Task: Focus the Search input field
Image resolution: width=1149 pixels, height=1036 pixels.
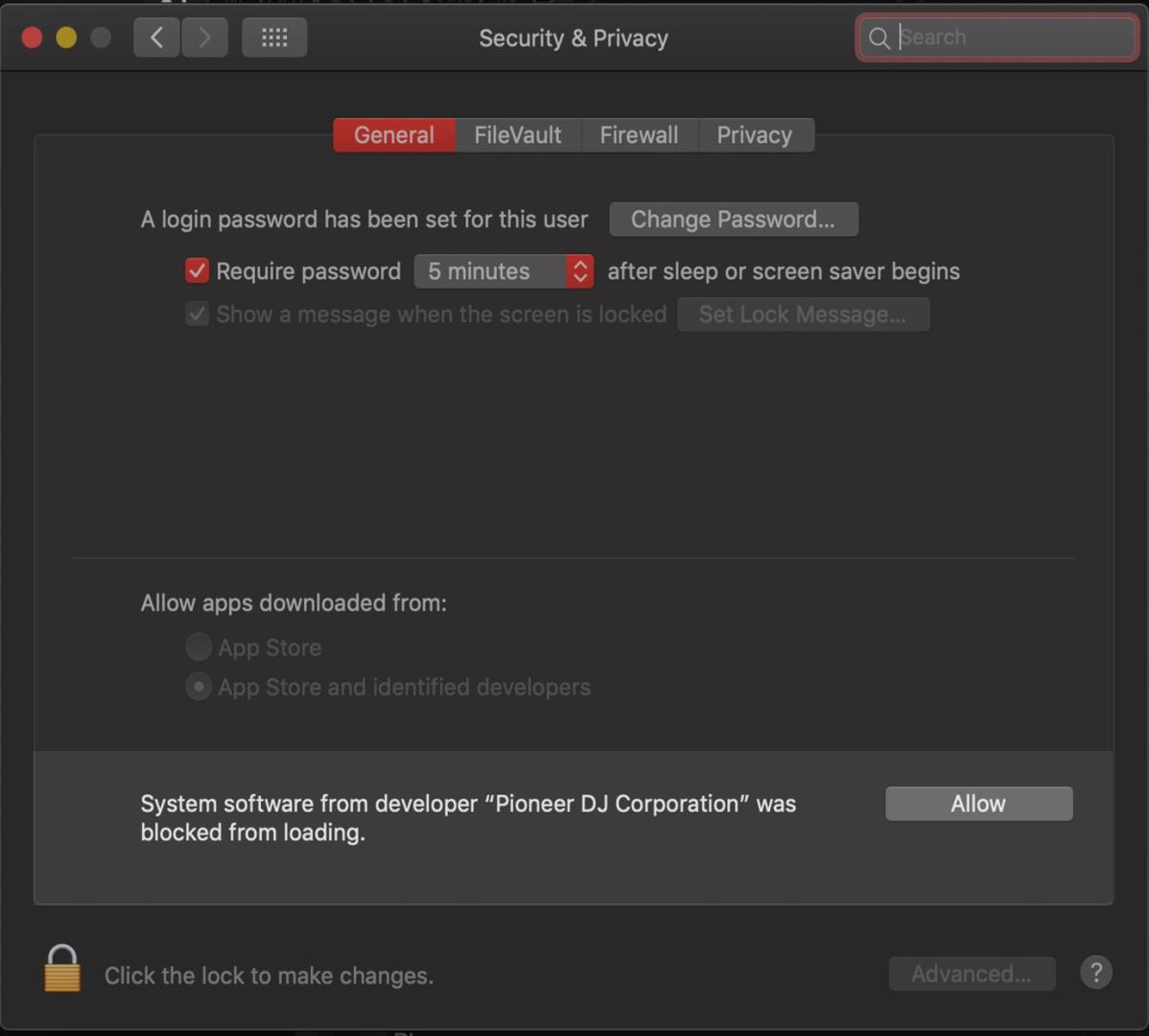Action: click(997, 37)
